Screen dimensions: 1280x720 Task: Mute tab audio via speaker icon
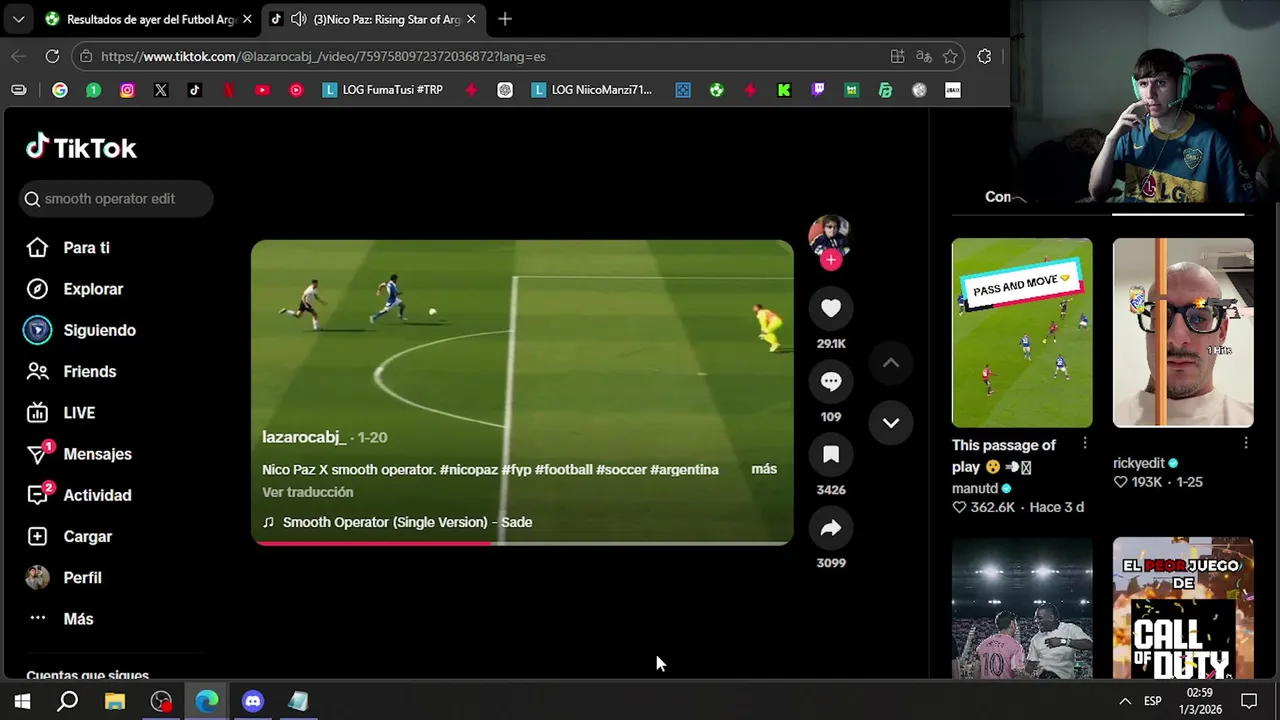pos(298,19)
